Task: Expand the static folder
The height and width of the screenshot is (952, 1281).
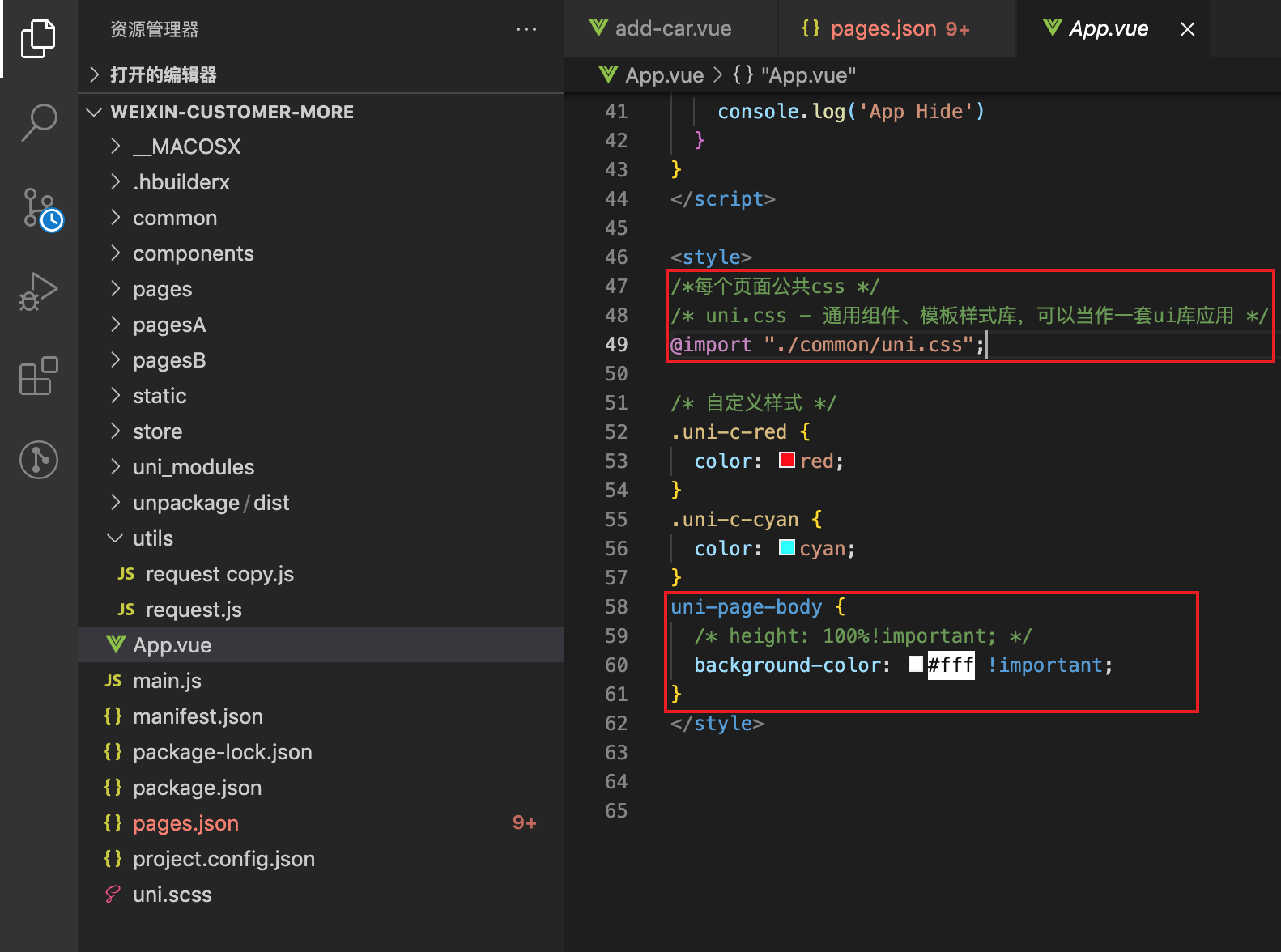Action: [x=115, y=396]
